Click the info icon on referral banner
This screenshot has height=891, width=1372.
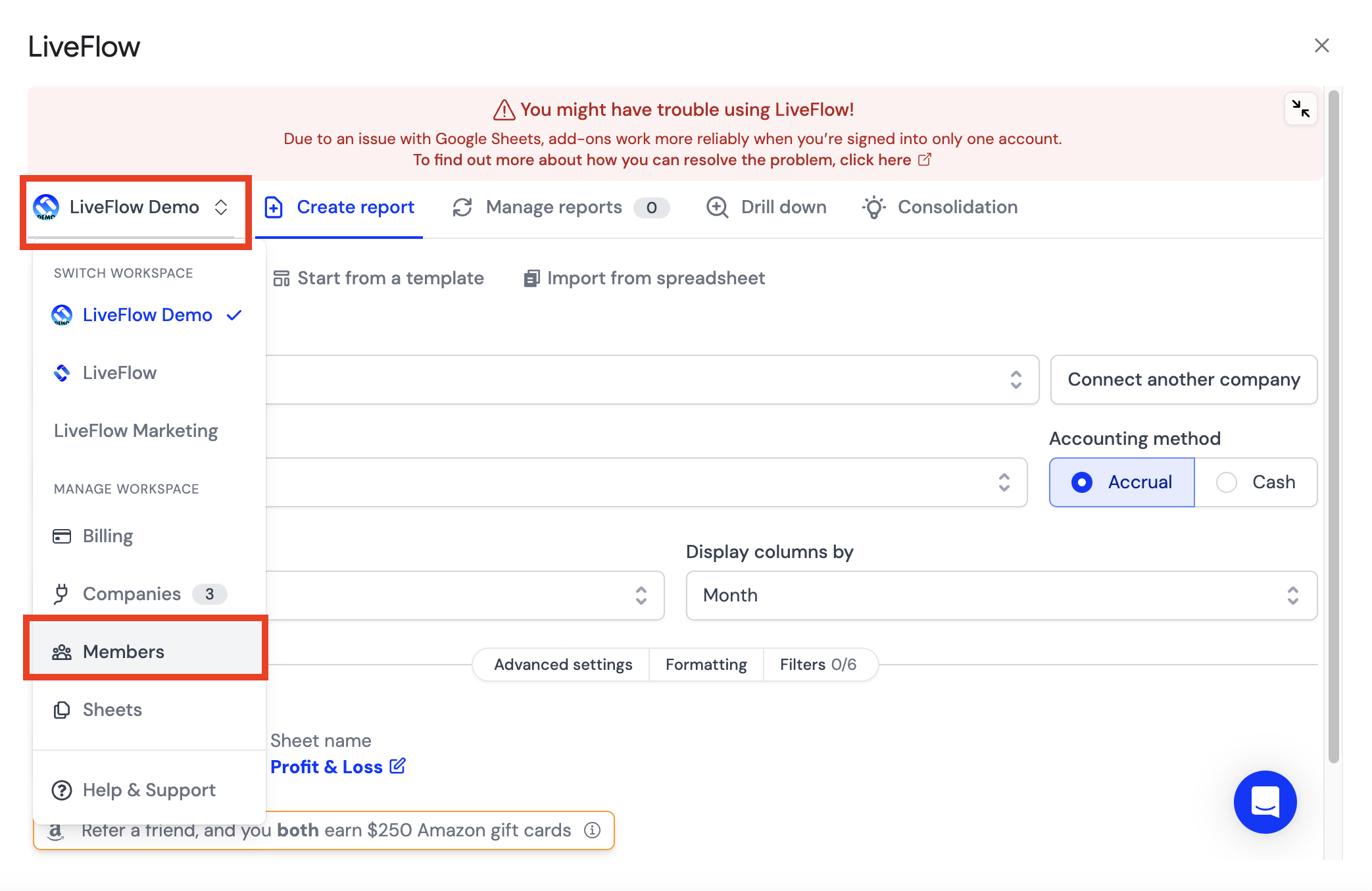(x=592, y=830)
